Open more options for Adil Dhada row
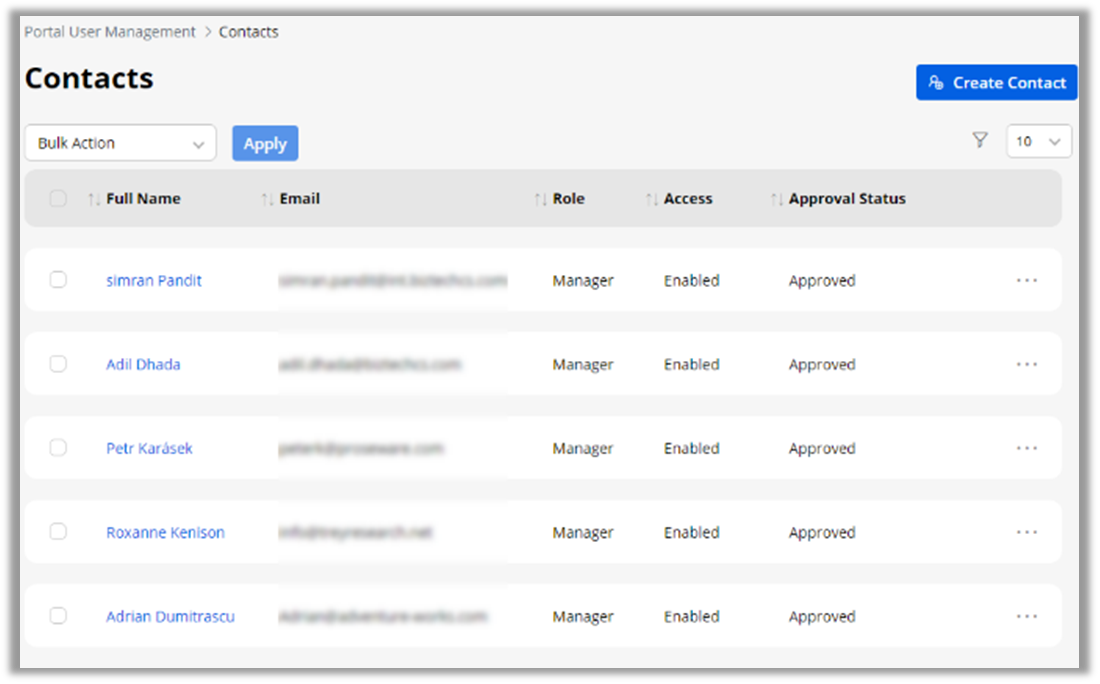The image size is (1100, 684). (x=1026, y=365)
